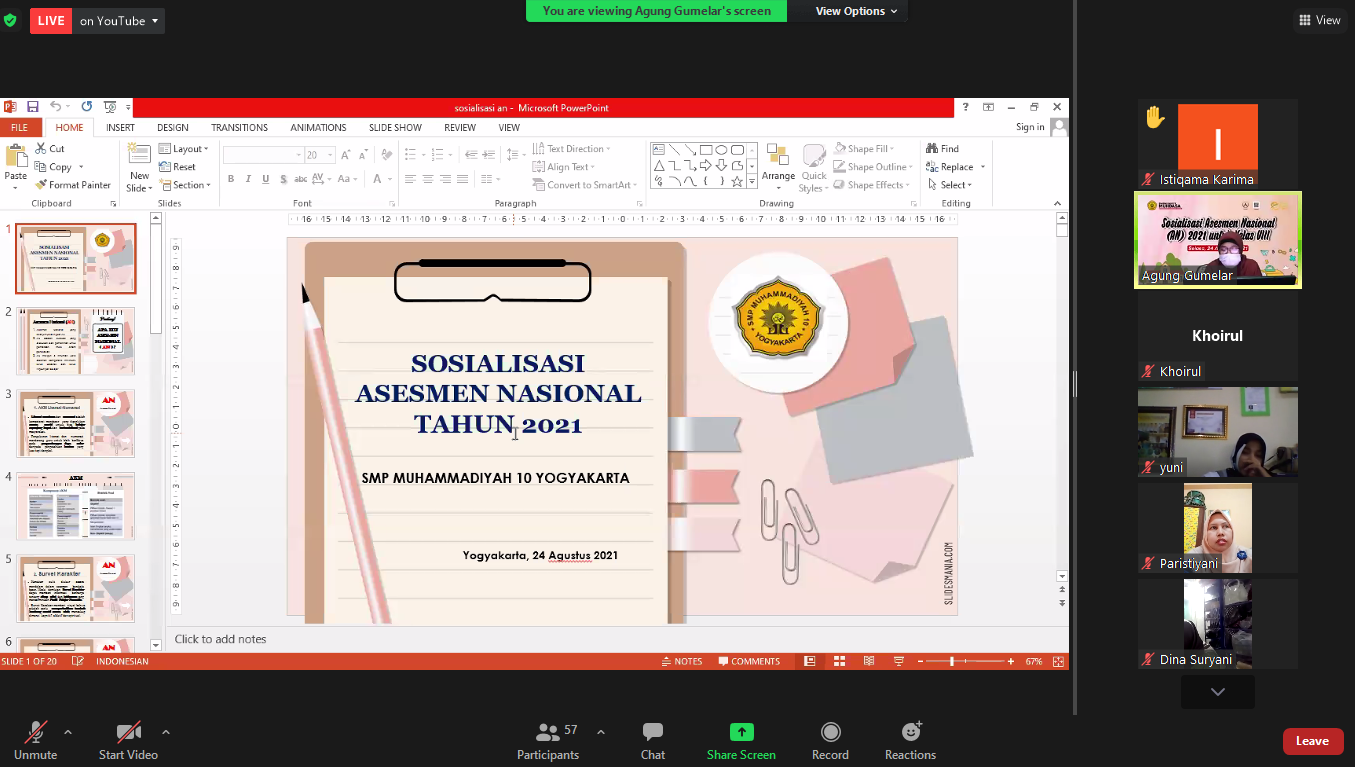Select slide 3 thumbnail in panel
This screenshot has height=767, width=1355.
(x=76, y=423)
